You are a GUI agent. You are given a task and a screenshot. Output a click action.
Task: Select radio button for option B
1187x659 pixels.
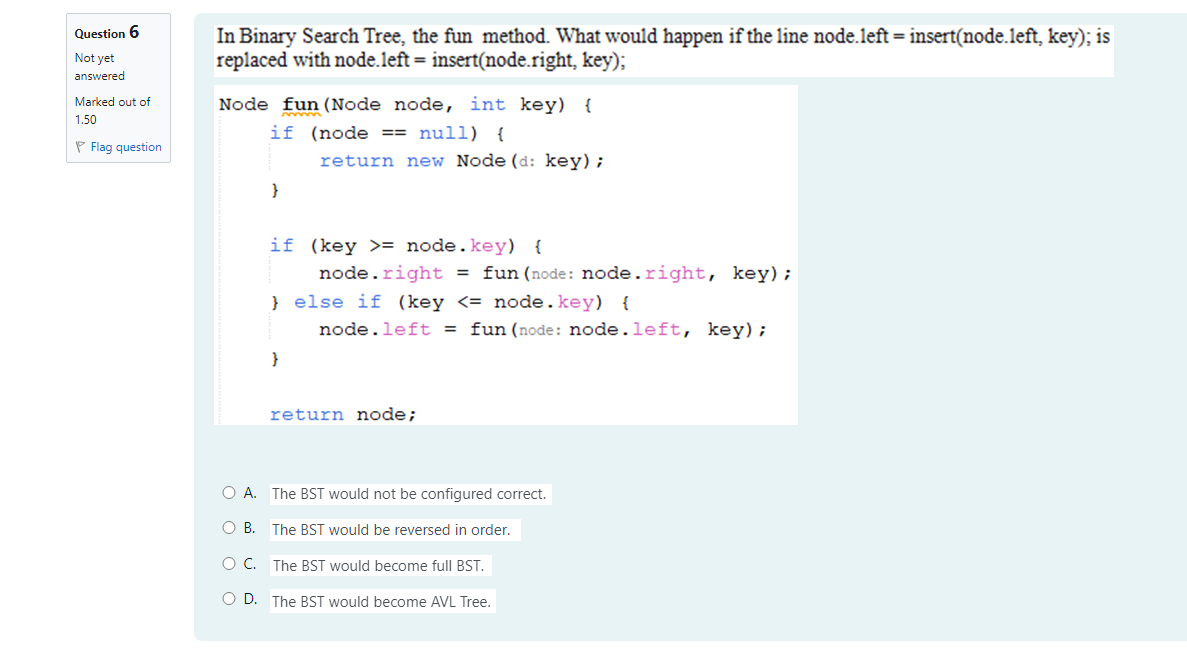click(x=229, y=527)
